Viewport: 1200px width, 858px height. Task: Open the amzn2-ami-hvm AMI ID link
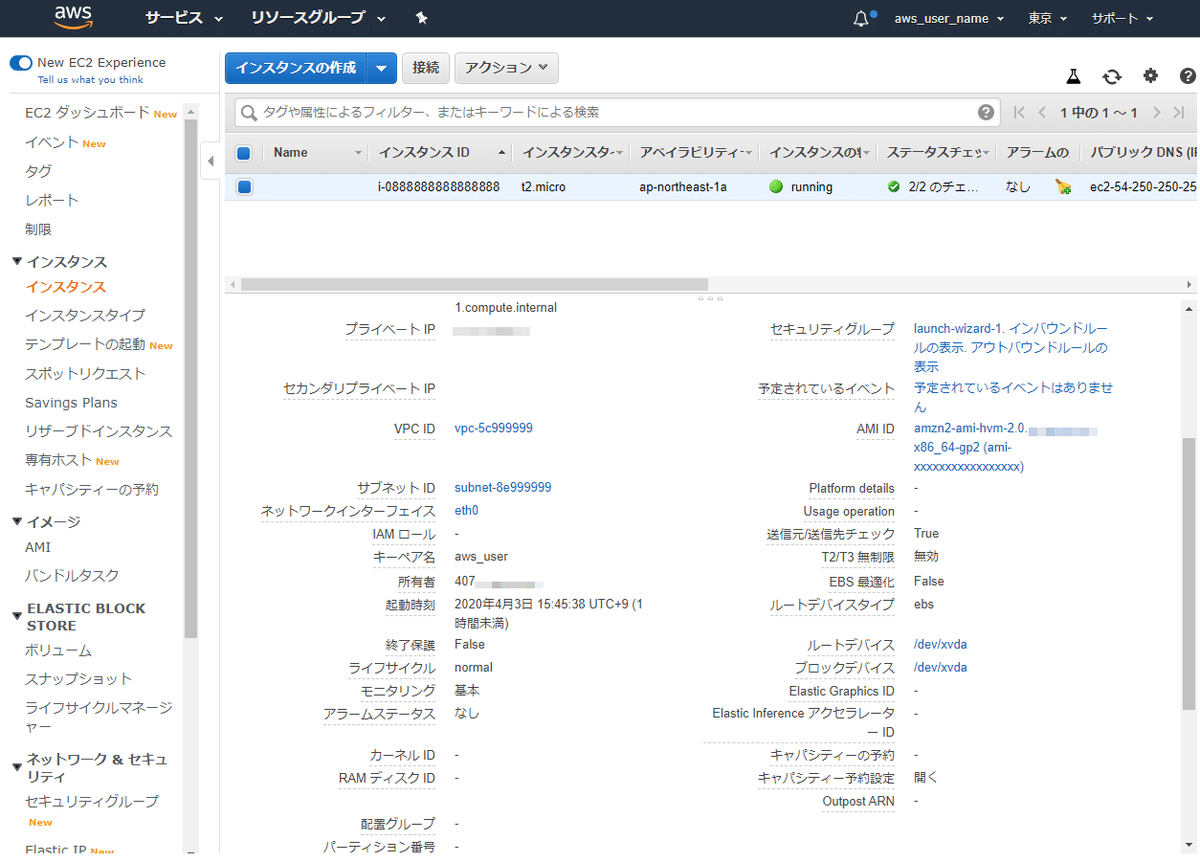[1005, 448]
